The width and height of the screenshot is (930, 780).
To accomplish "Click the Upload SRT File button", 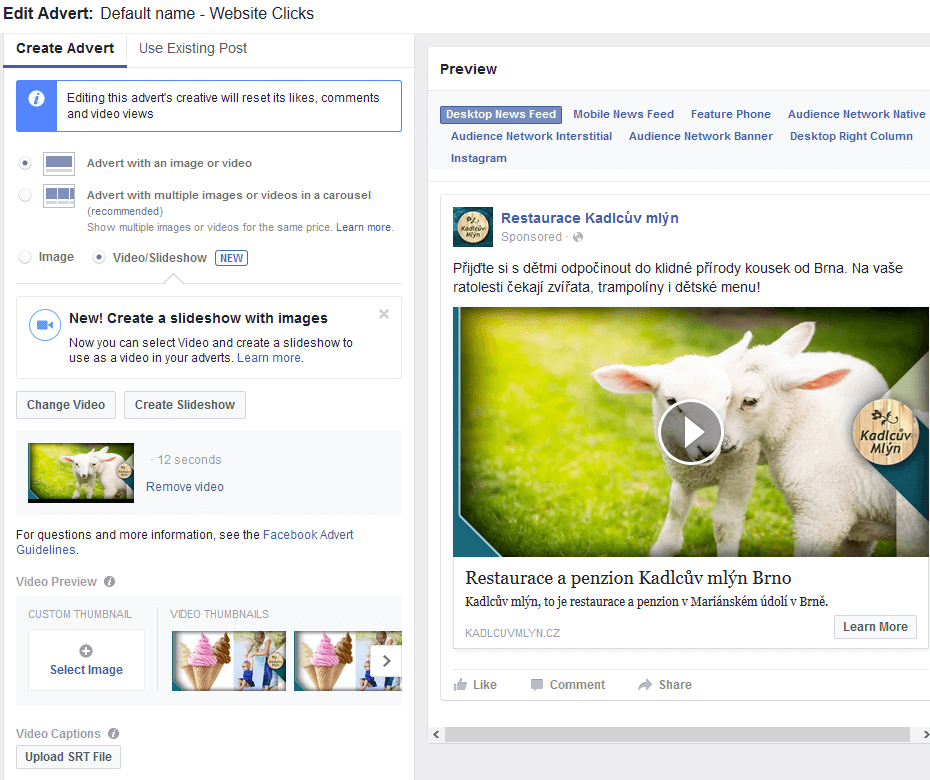I will click(68, 757).
